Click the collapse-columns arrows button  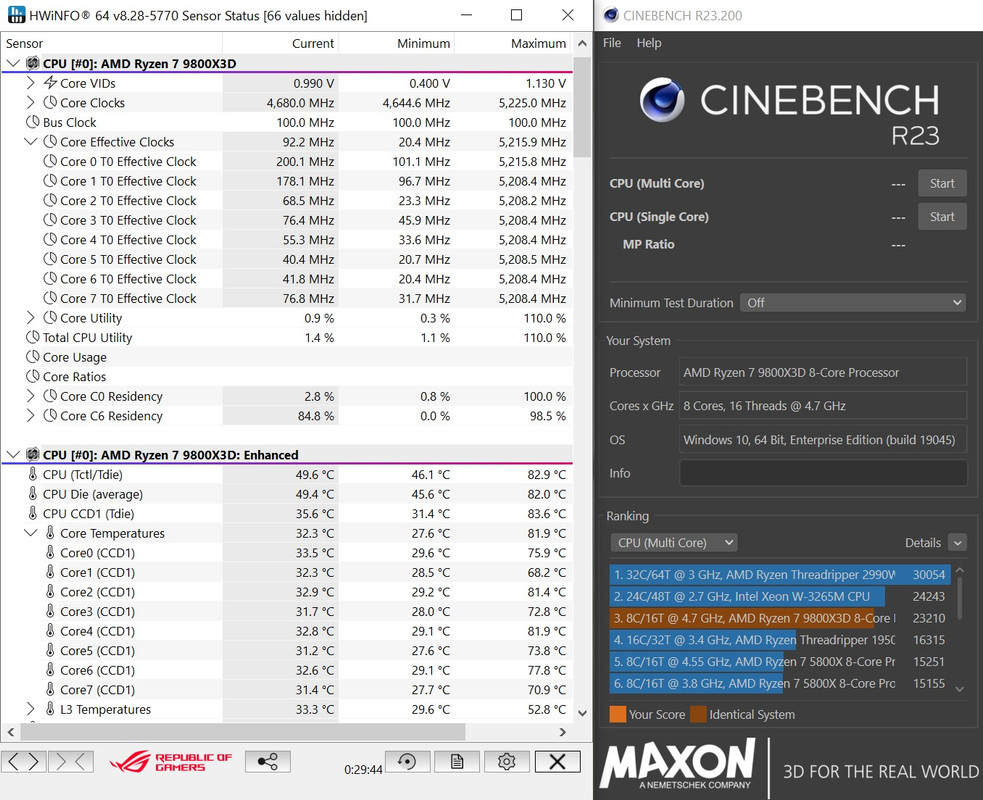pos(70,762)
